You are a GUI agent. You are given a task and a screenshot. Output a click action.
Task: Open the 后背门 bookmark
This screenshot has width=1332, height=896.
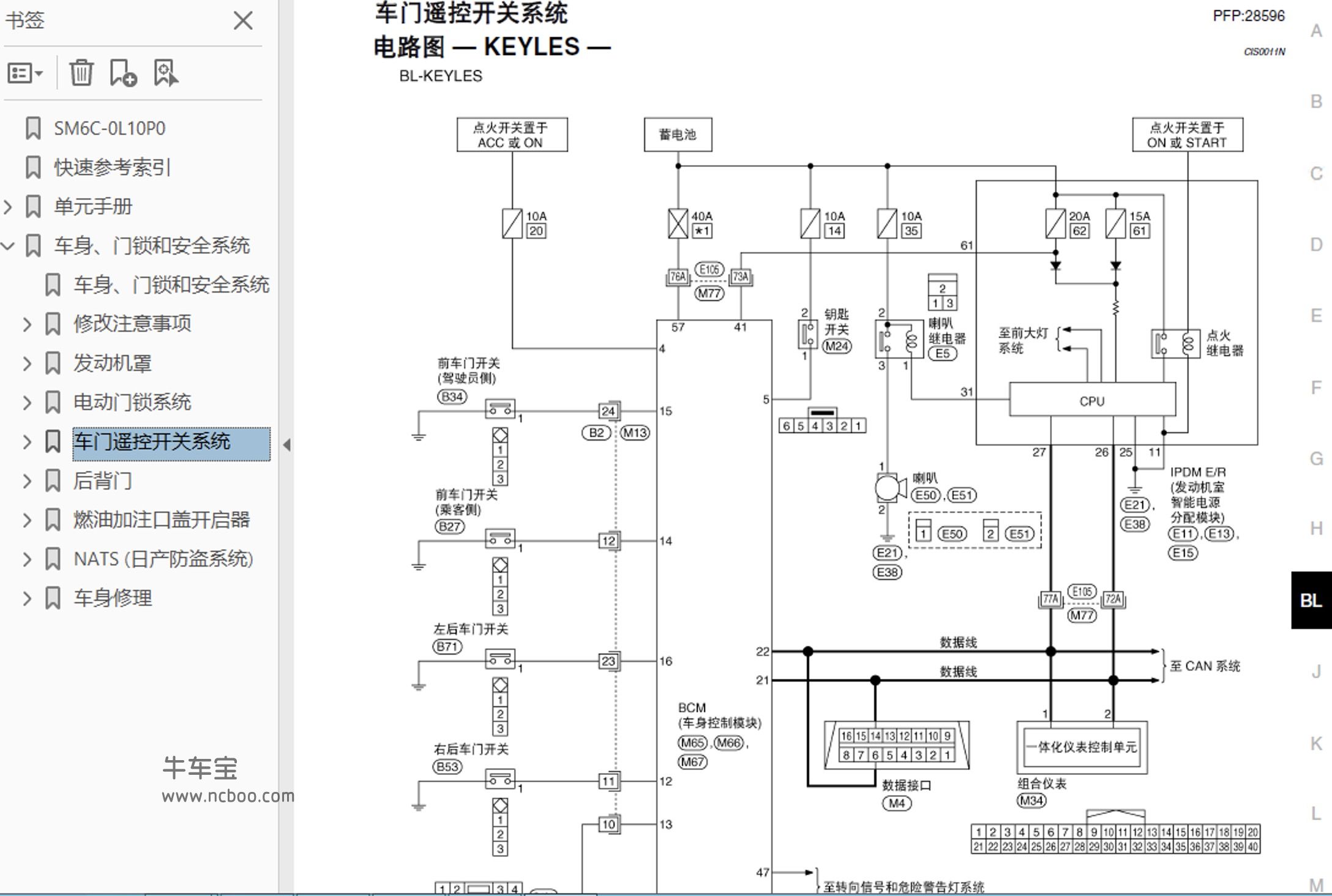103,480
